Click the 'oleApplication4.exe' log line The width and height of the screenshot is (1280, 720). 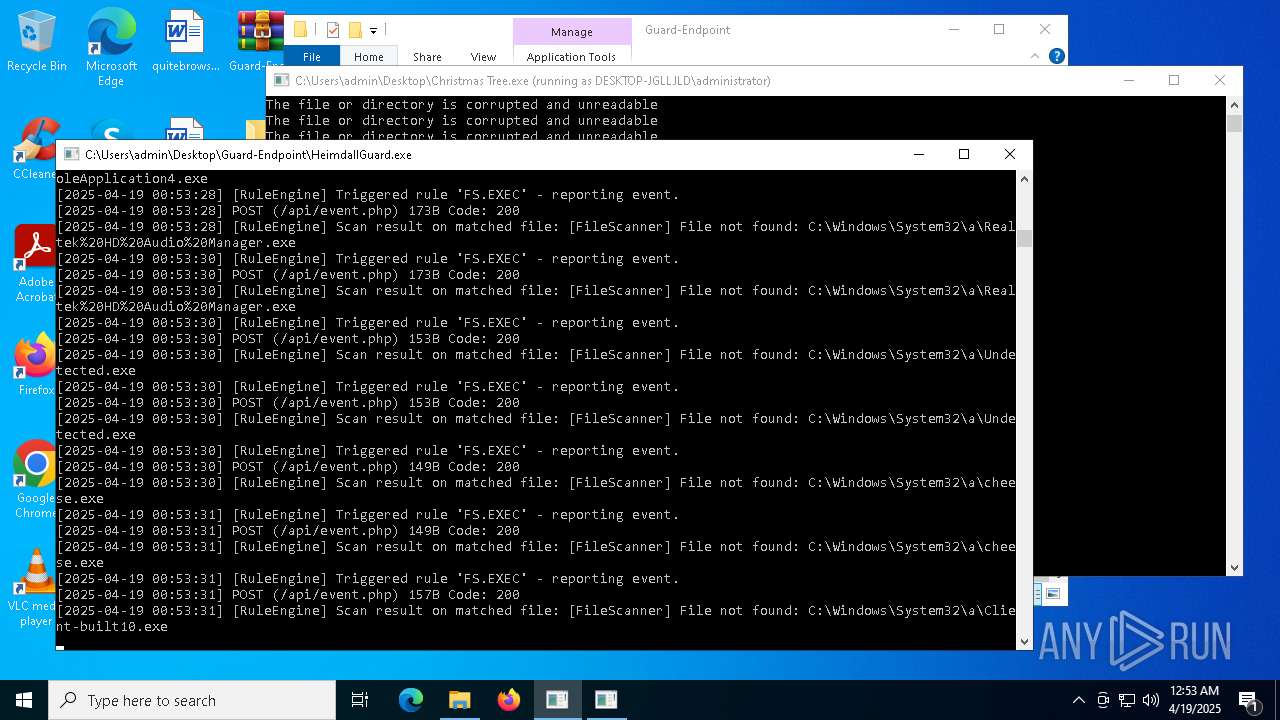pos(132,179)
